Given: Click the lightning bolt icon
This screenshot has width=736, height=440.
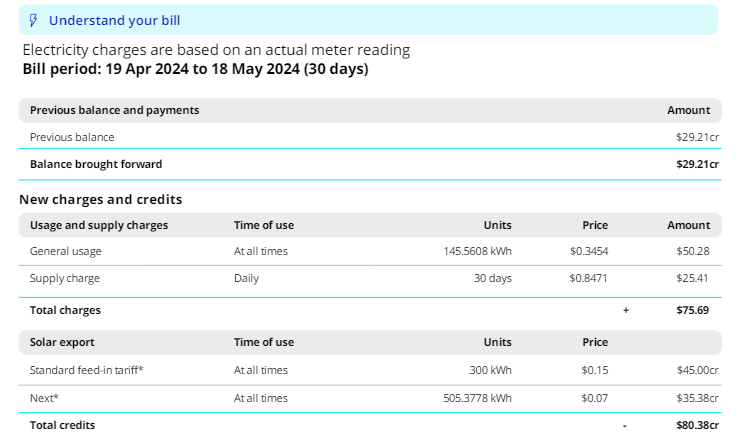Looking at the screenshot, I should click(x=33, y=20).
